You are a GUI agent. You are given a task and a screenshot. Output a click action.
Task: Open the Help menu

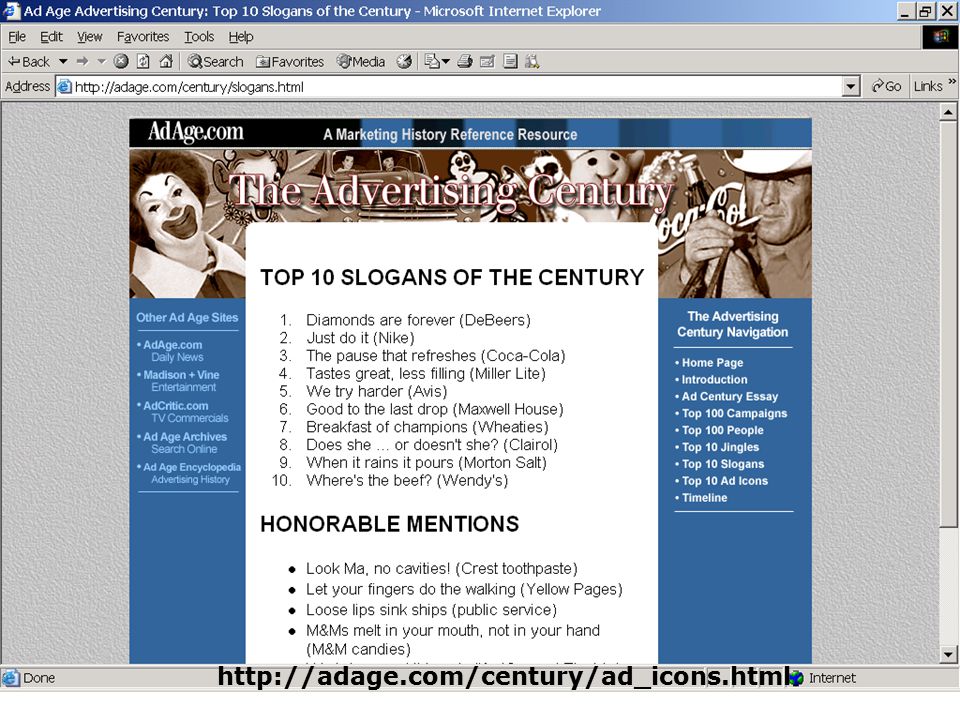241,37
